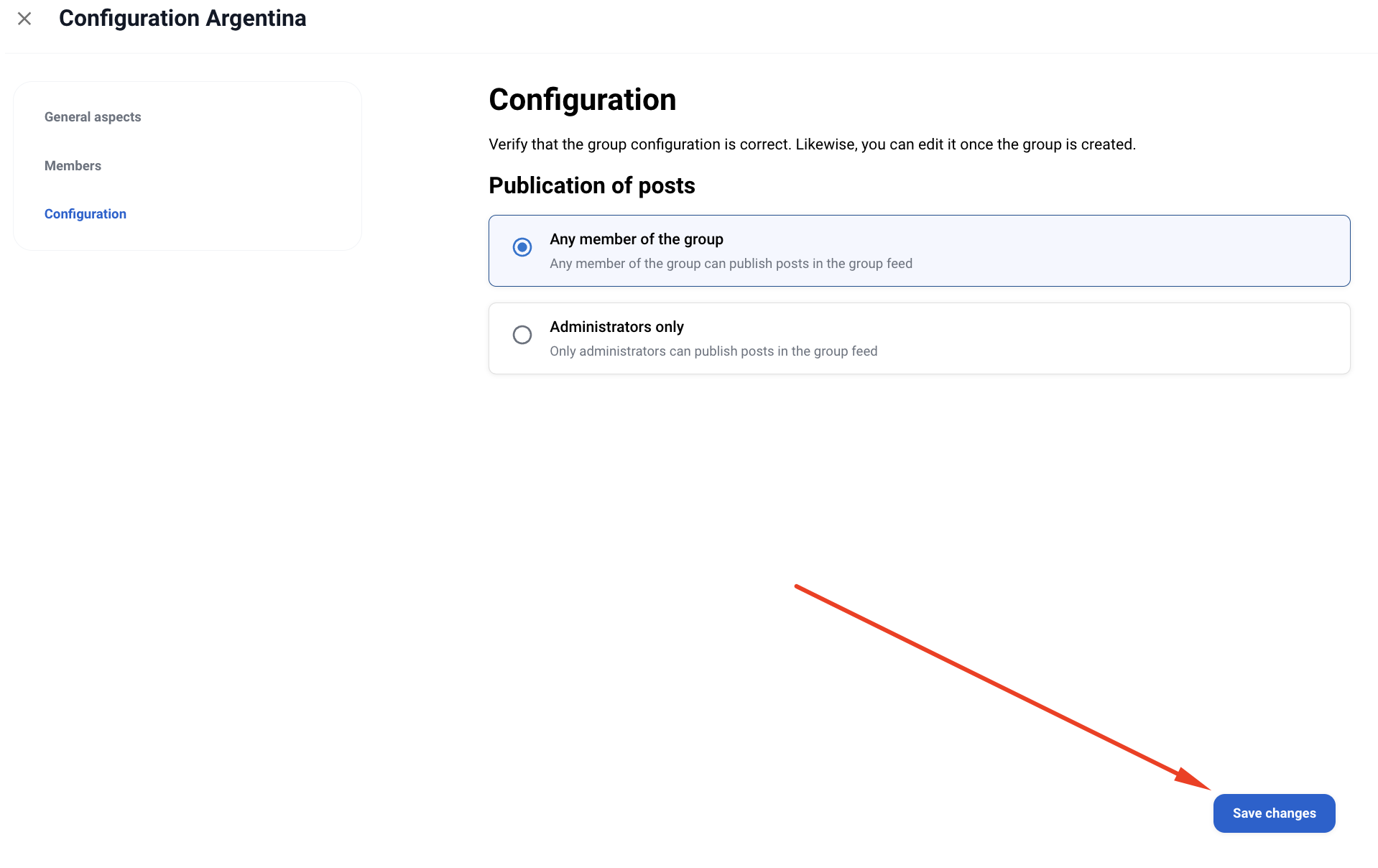
Task: Click the 'Administrators only' option title
Action: point(616,327)
